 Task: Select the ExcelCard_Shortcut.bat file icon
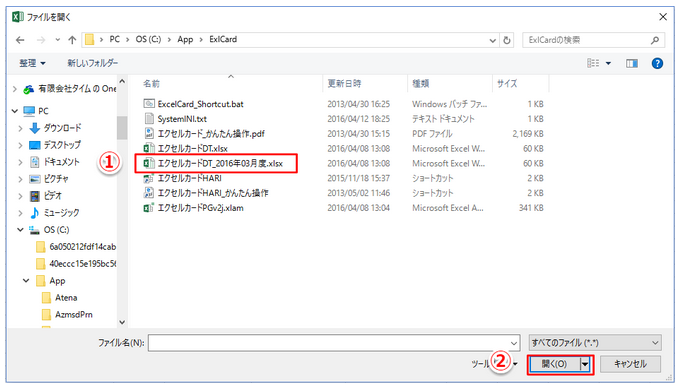(149, 104)
